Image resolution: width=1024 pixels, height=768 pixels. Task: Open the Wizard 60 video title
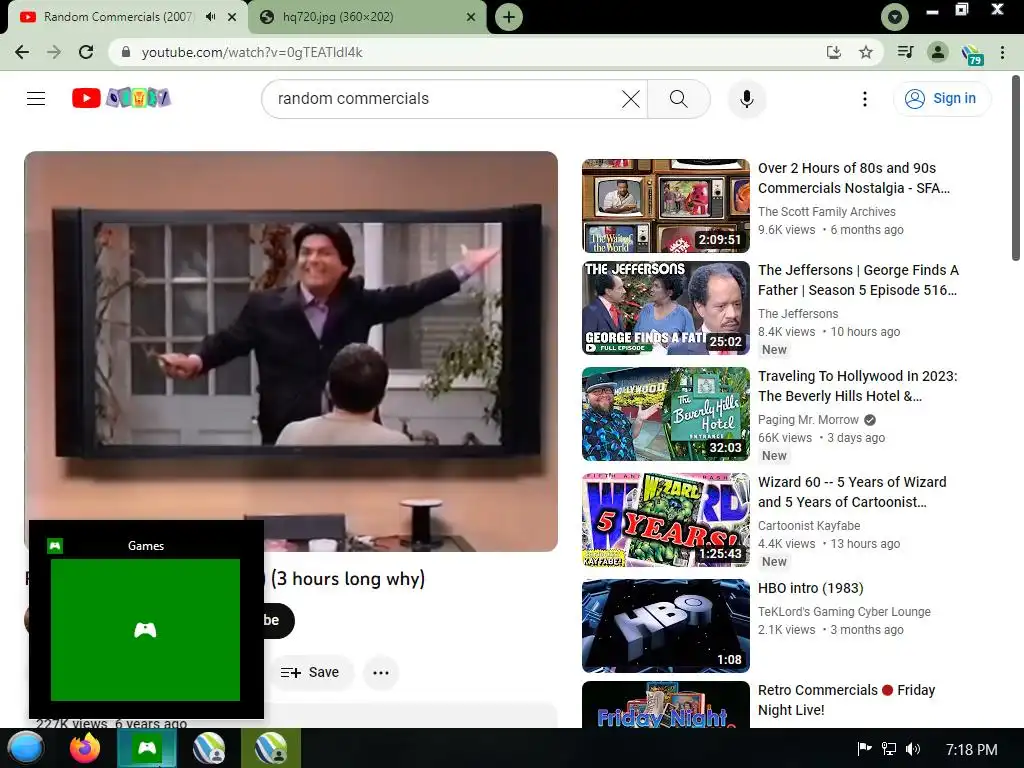(x=852, y=492)
